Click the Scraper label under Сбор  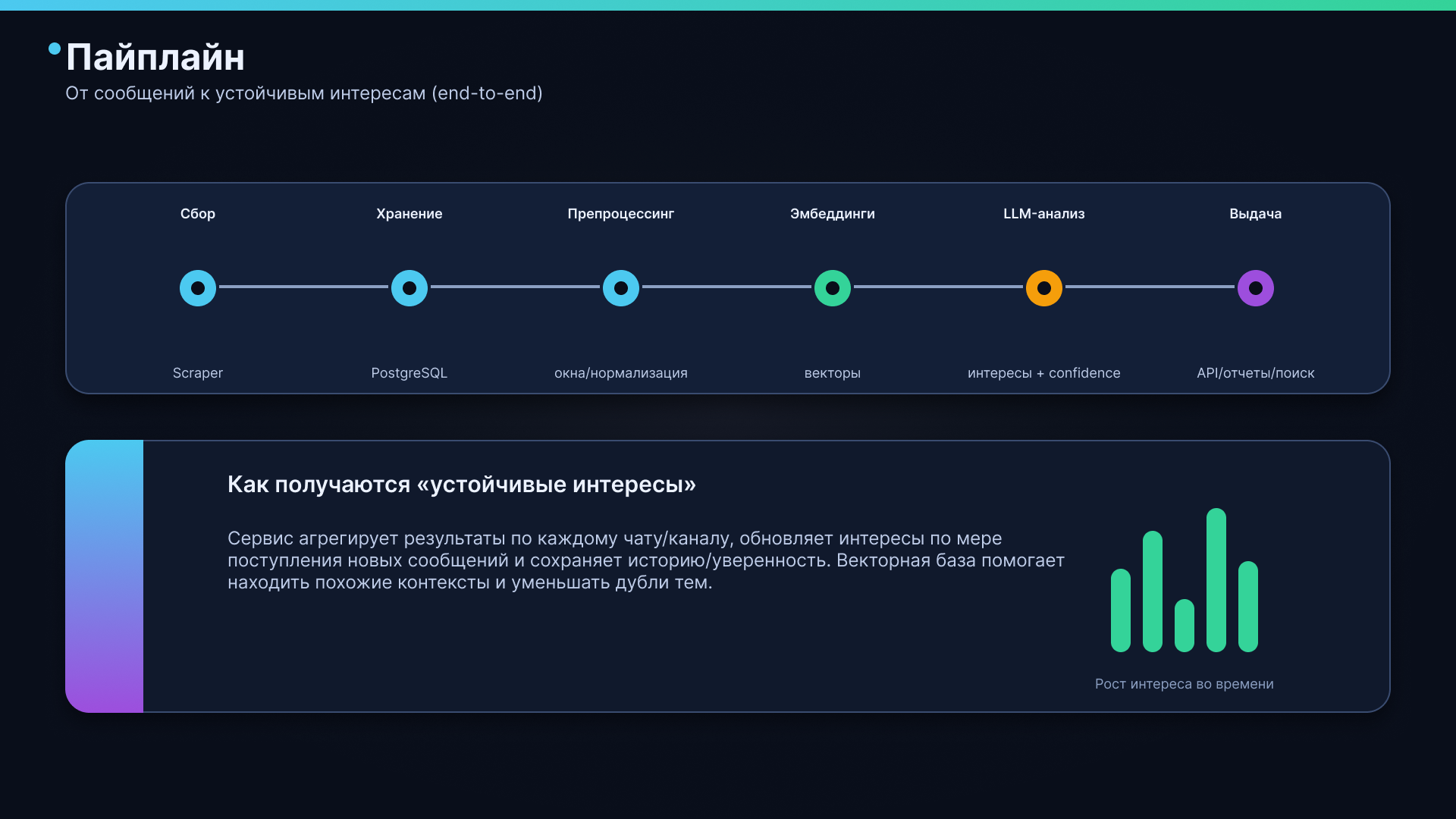tap(198, 373)
